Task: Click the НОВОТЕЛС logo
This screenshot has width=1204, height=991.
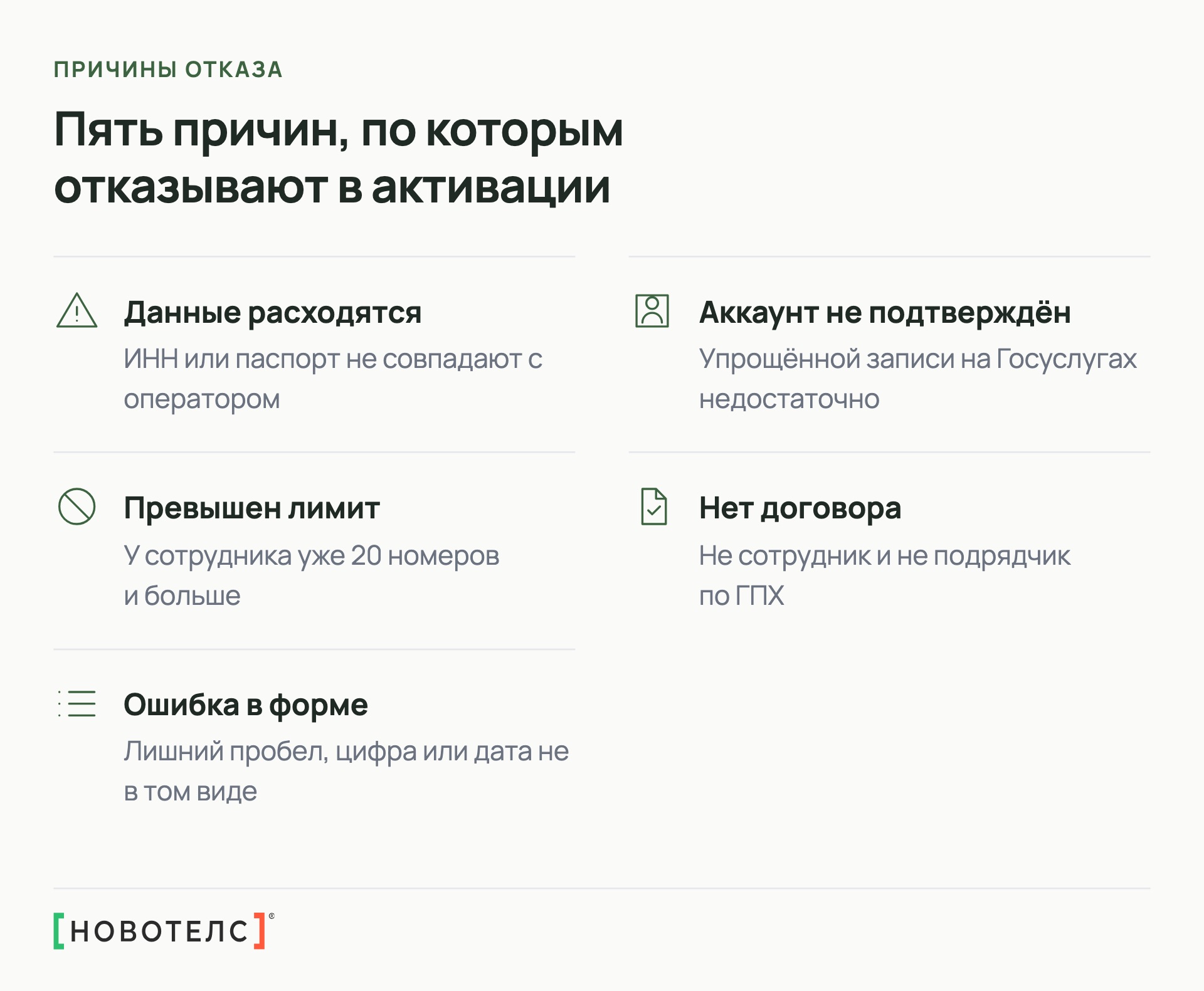Action: pyautogui.click(x=164, y=931)
